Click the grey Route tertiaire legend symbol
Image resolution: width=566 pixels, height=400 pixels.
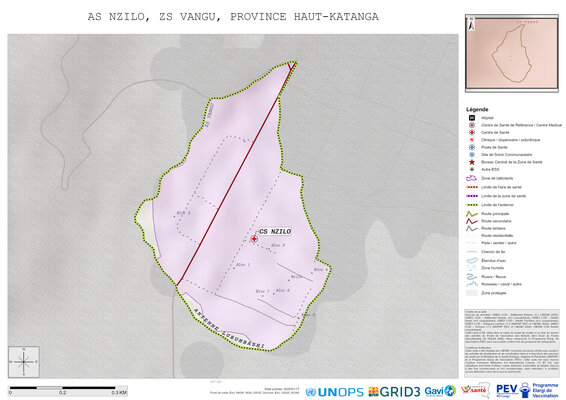[471, 228]
